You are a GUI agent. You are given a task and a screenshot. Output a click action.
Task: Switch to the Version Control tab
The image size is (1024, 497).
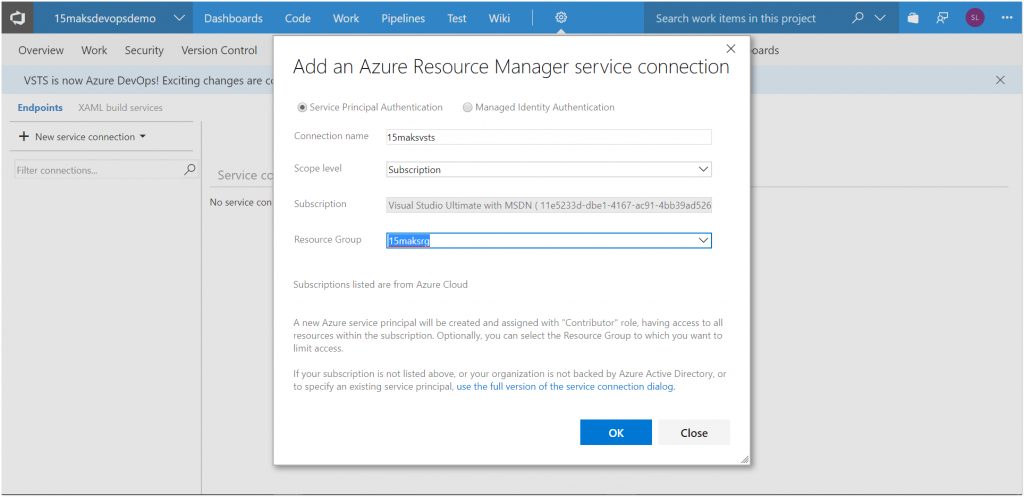coord(219,50)
